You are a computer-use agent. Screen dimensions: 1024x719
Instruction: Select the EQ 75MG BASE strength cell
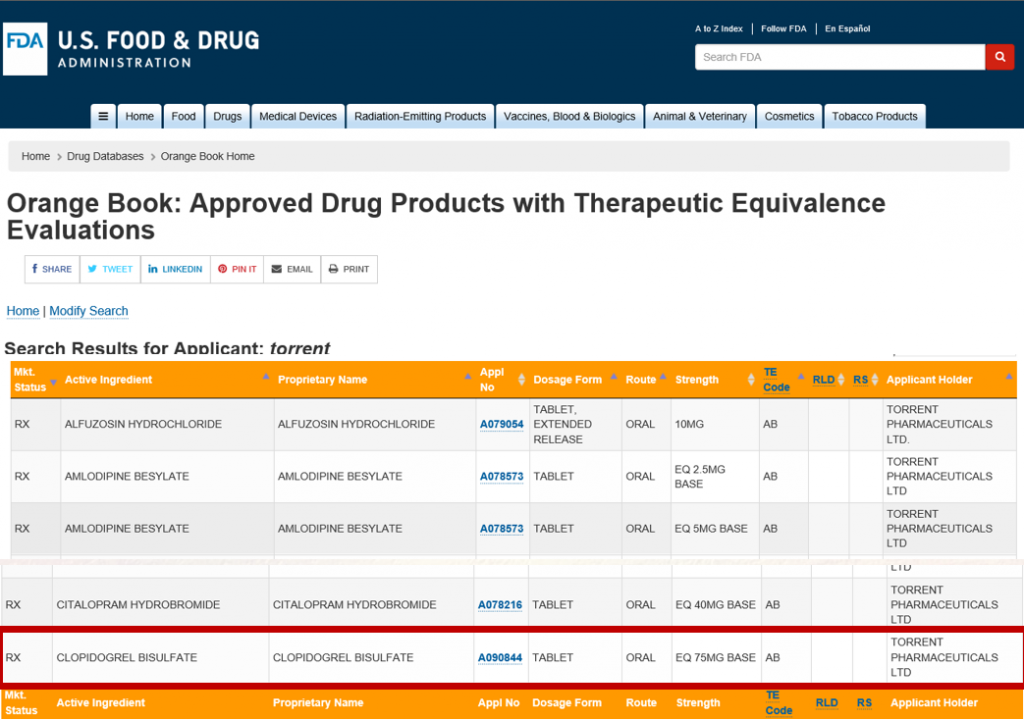click(715, 657)
